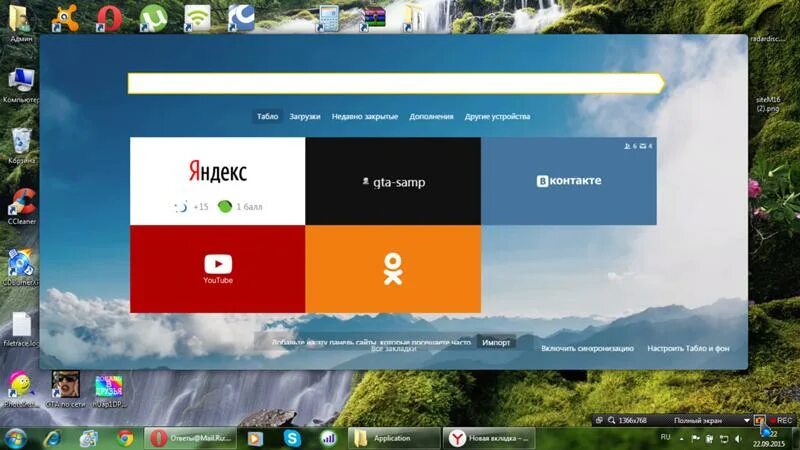The width and height of the screenshot is (800, 450).
Task: Open the Другие устройства tab
Action: point(497,116)
